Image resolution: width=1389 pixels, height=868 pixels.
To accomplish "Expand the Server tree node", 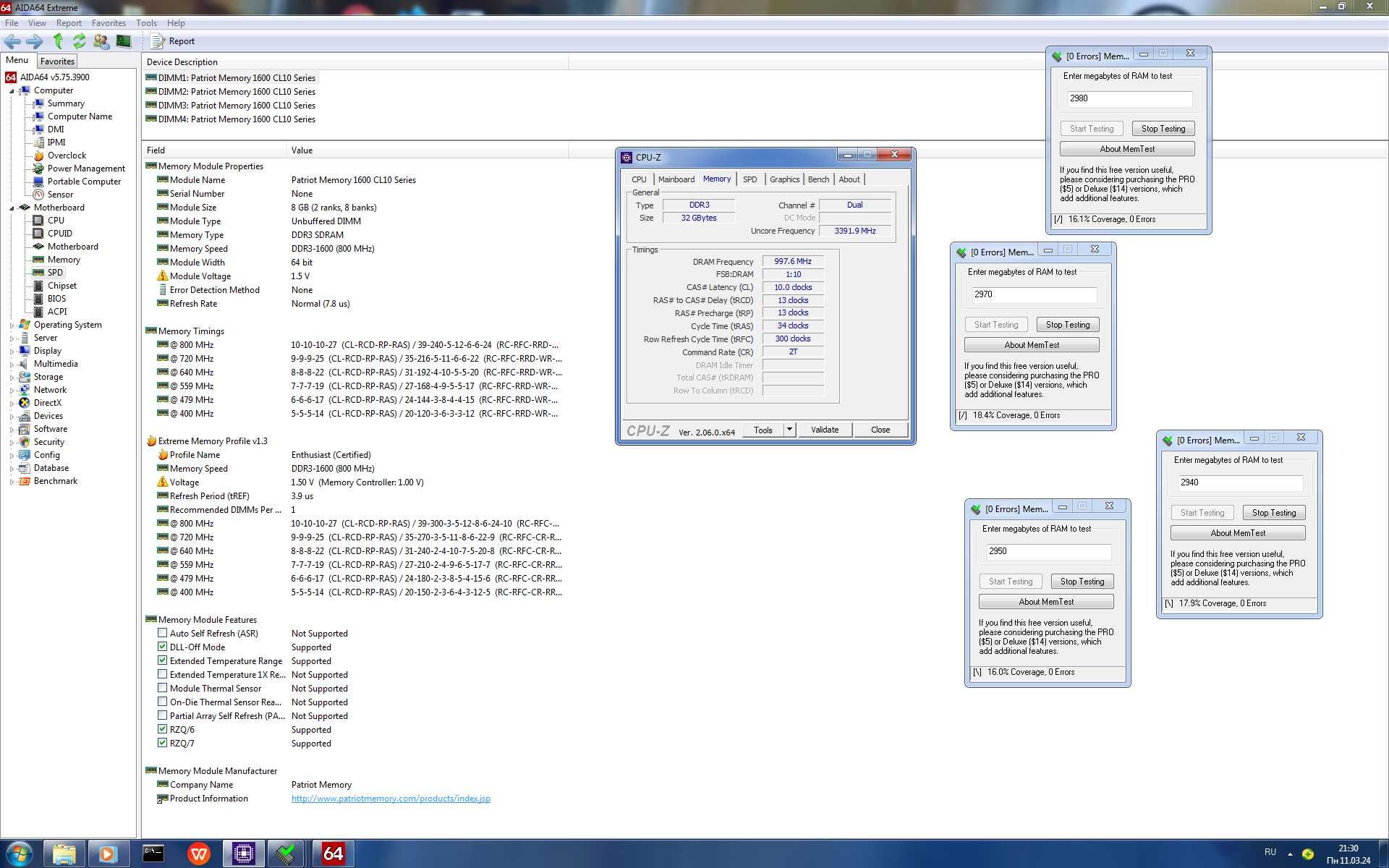I will (12, 339).
